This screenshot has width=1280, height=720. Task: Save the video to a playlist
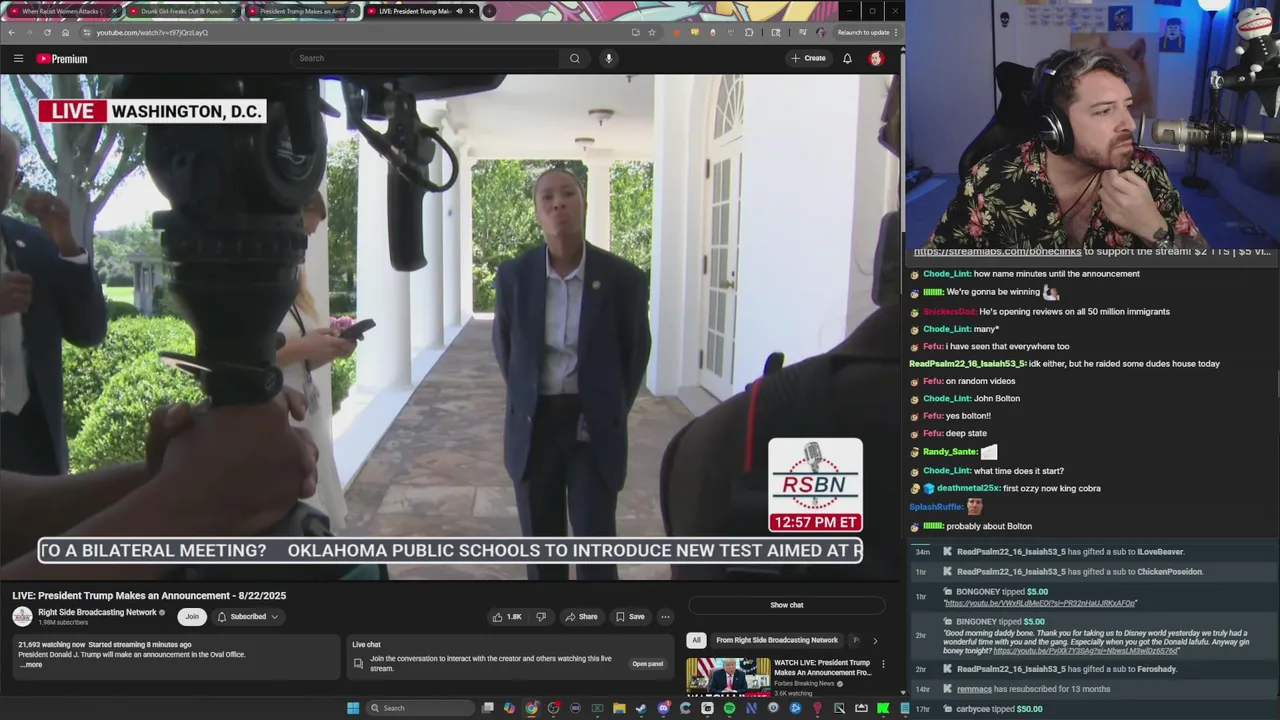click(630, 617)
